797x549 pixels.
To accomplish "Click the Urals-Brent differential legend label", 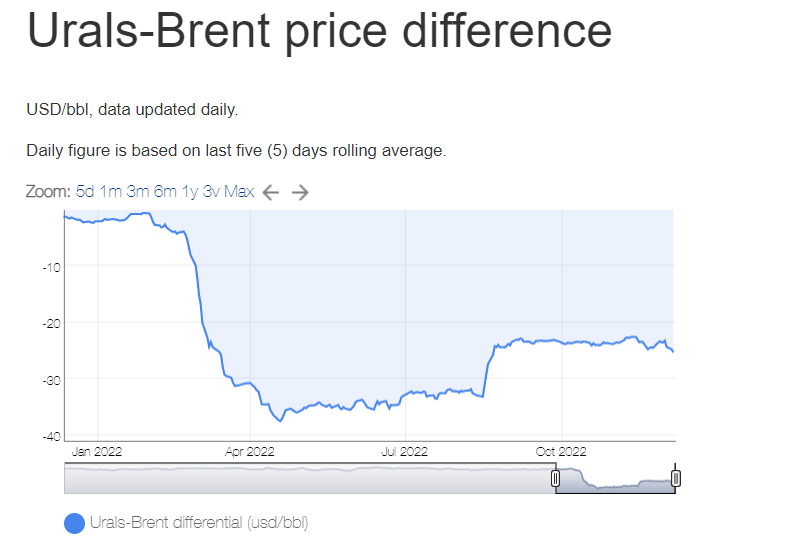I will [199, 523].
